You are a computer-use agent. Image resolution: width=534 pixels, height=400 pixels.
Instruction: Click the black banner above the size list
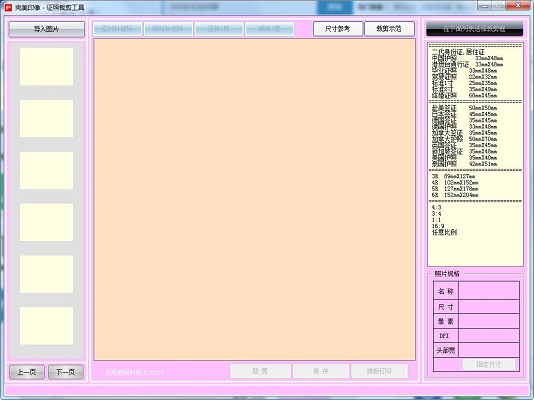click(474, 29)
